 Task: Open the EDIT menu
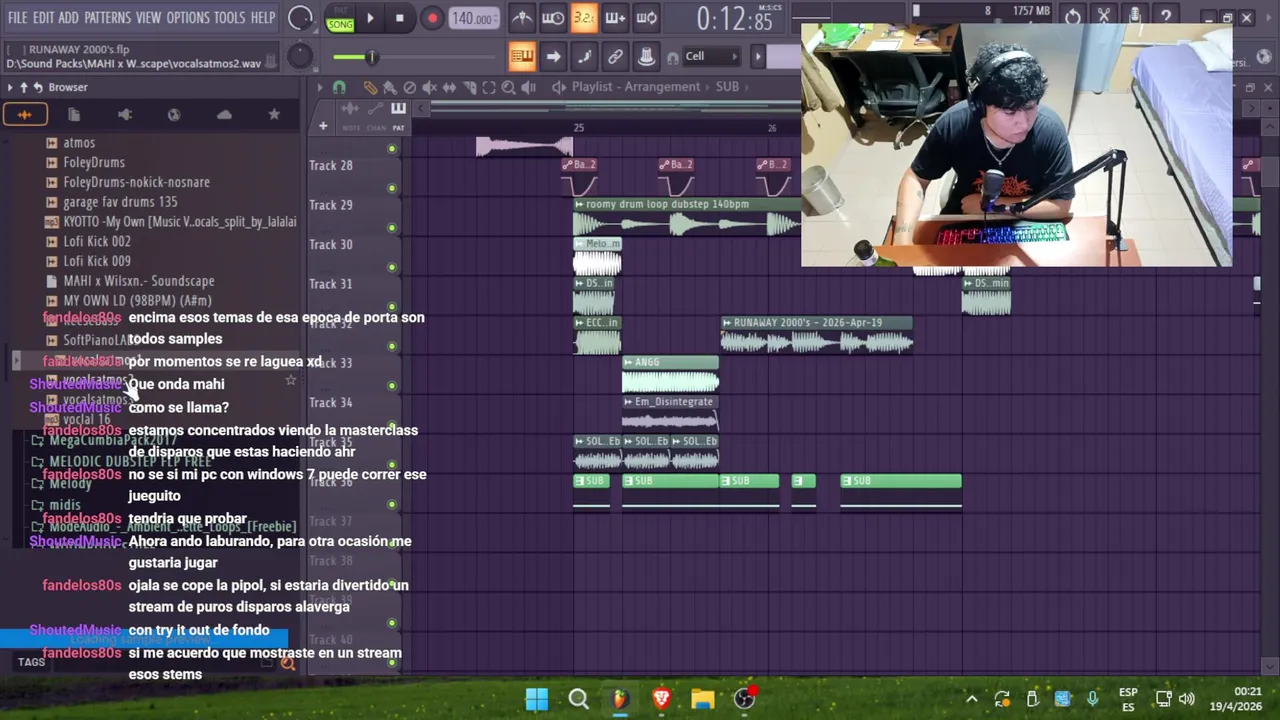point(43,18)
